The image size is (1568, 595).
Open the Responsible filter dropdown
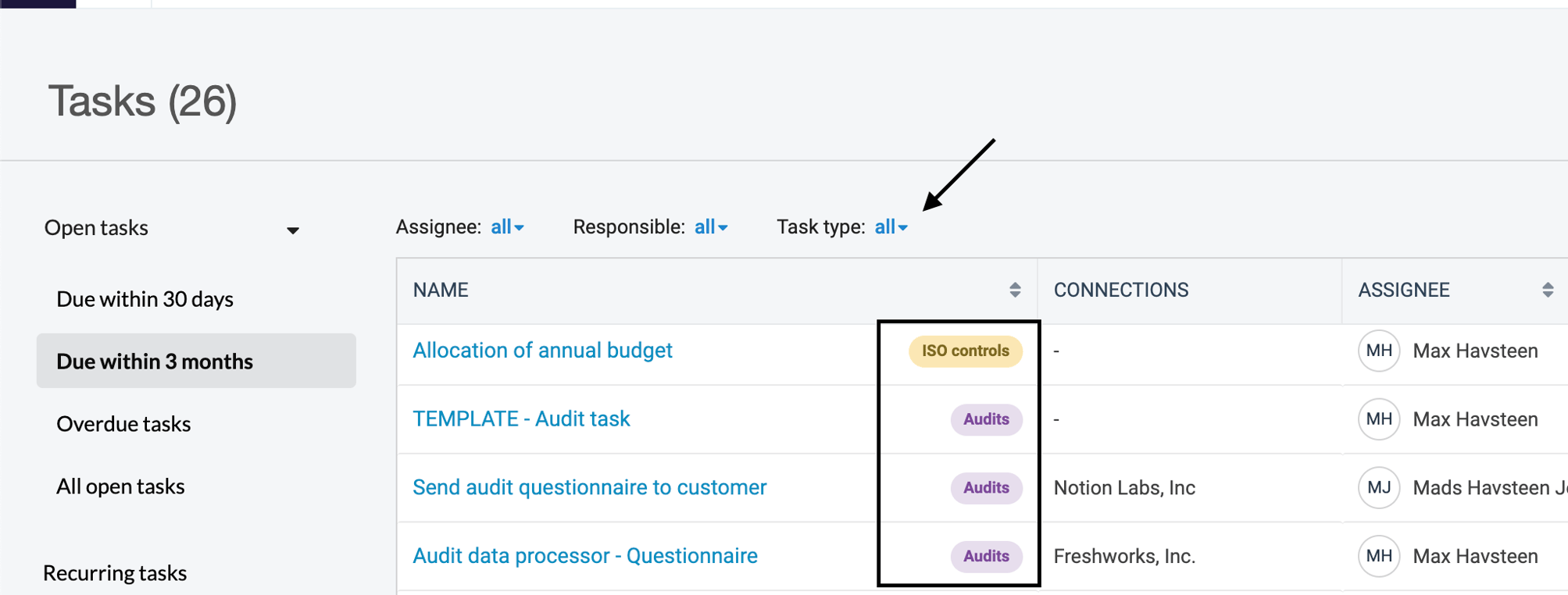[x=711, y=226]
